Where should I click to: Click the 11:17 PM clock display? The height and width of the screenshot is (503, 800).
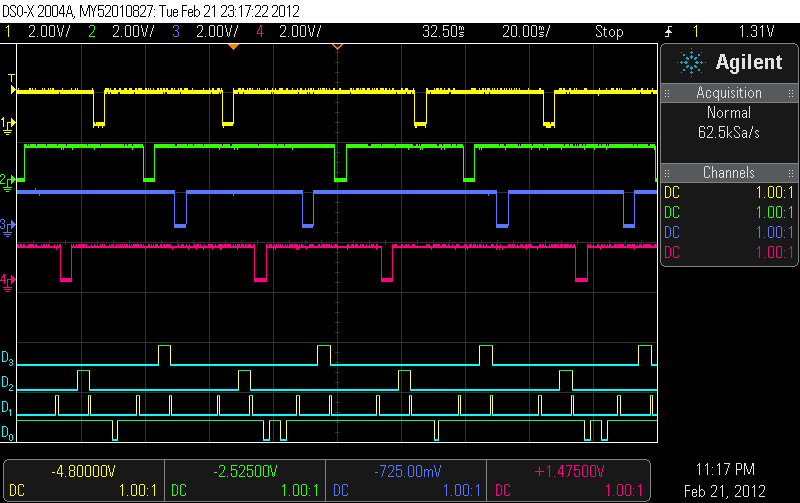tap(729, 470)
